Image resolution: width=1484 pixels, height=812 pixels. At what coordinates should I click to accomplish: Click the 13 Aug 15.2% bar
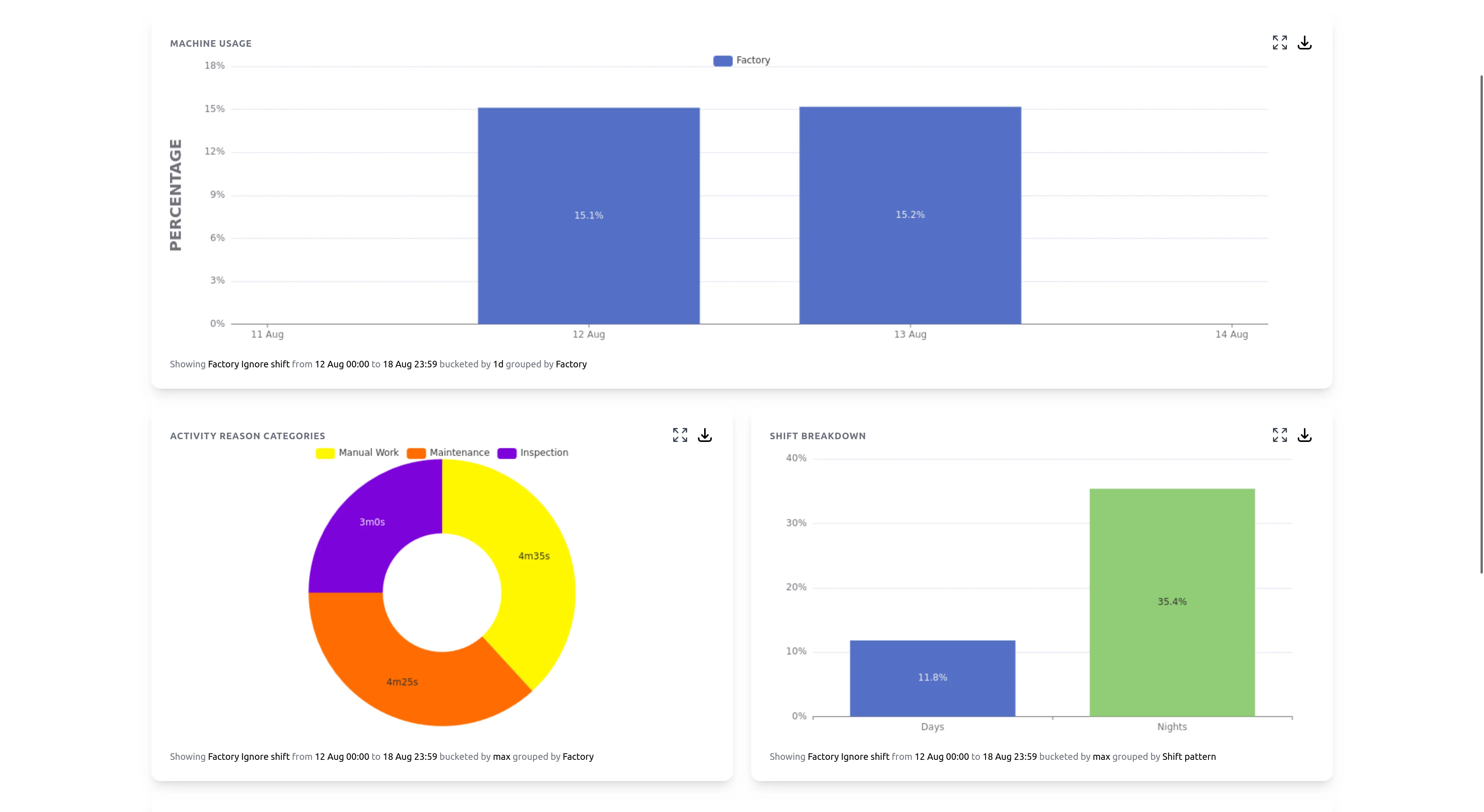point(910,215)
